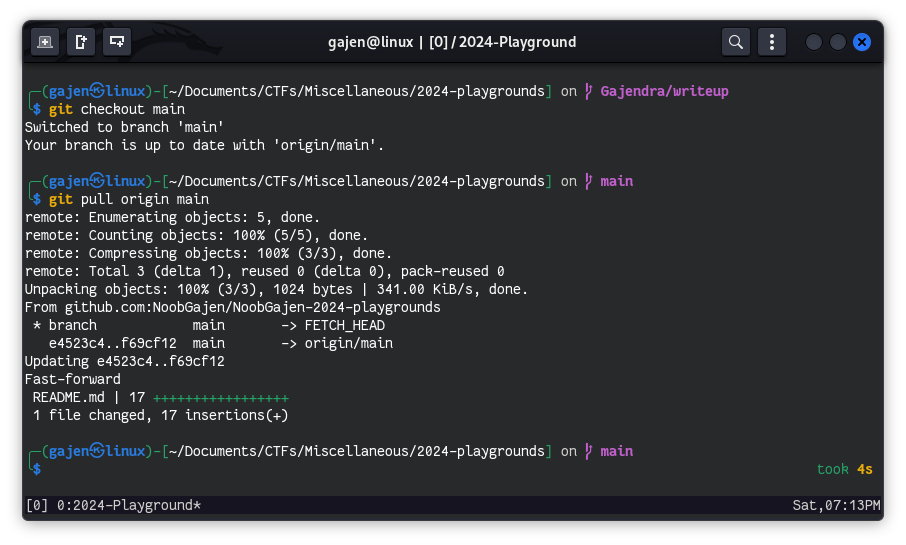Click '1 file changed, 17 insertions(+)' line
Viewport: 906px width, 545px height.
click(161, 416)
